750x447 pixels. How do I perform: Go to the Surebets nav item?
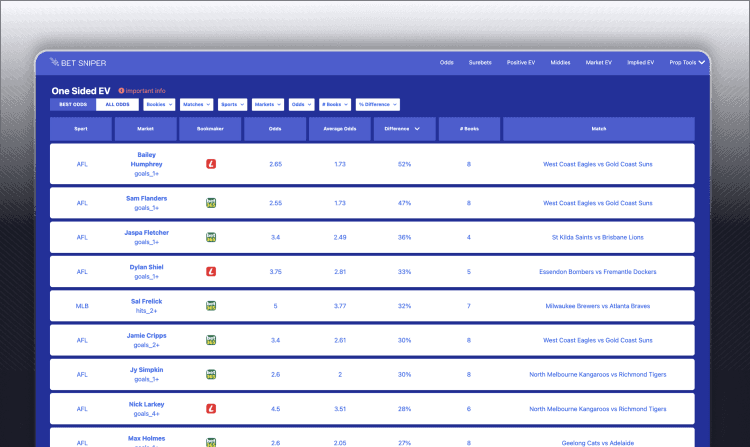(480, 63)
